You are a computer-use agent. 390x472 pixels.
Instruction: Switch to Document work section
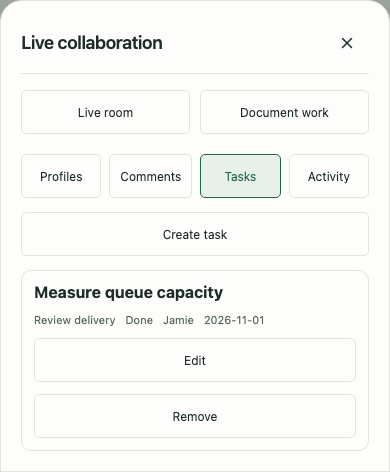click(284, 112)
